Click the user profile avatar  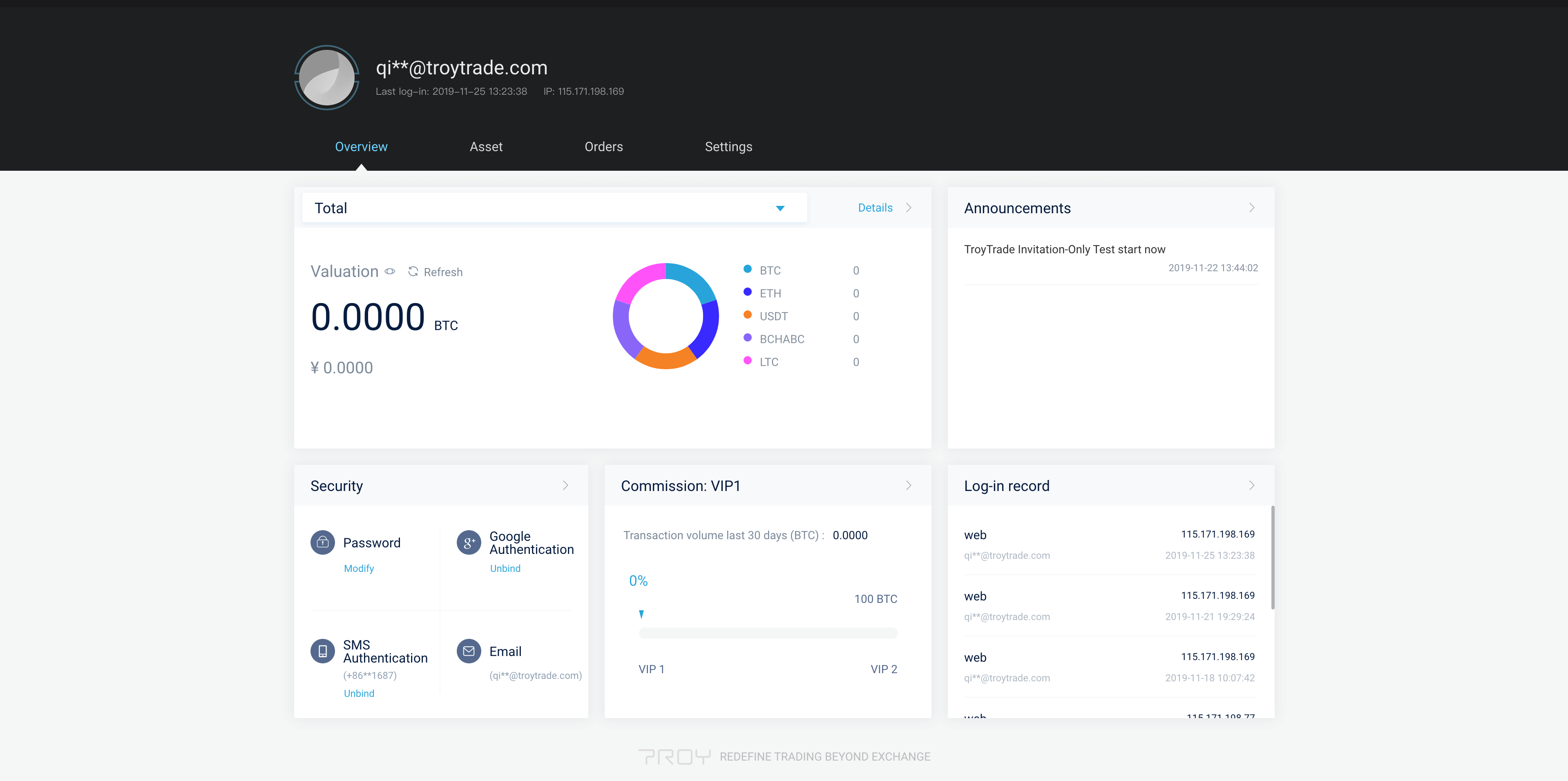coord(327,78)
